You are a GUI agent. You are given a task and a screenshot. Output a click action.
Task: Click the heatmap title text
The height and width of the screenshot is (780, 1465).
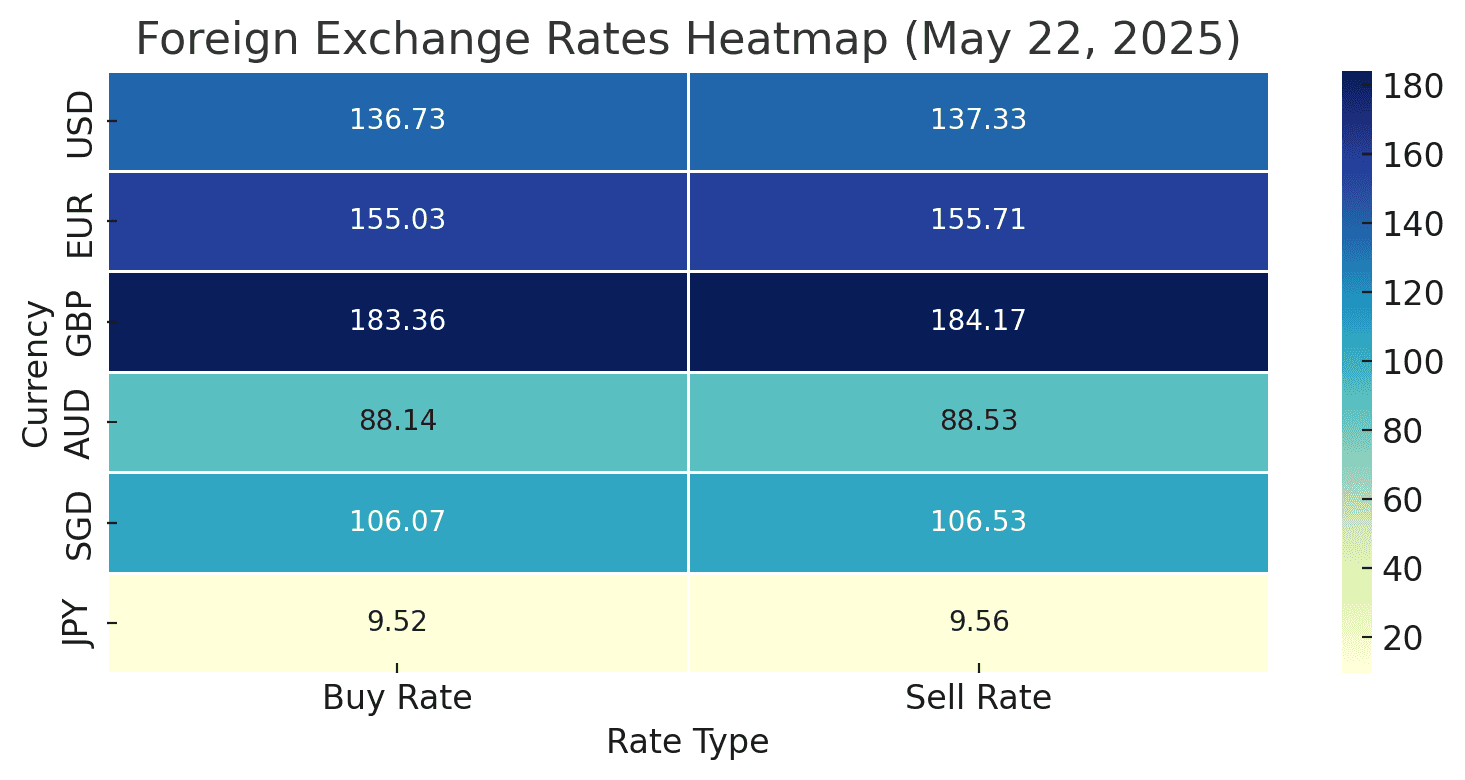[x=687, y=40]
